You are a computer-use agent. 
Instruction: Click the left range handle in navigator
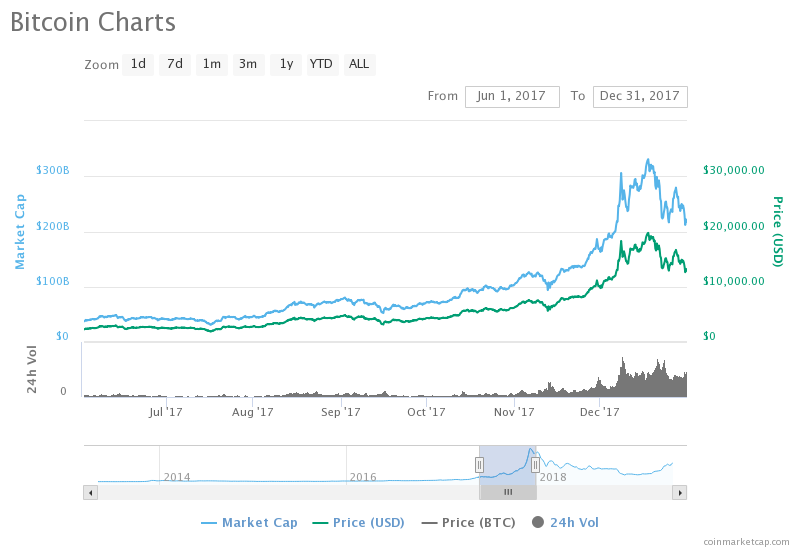click(x=479, y=465)
